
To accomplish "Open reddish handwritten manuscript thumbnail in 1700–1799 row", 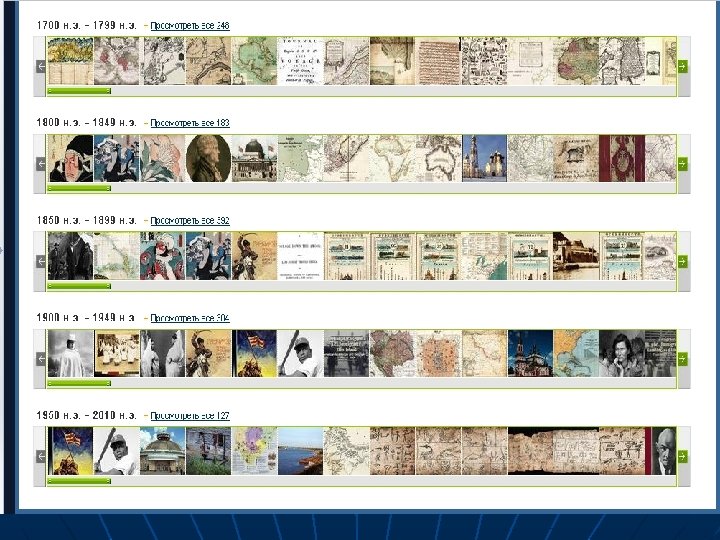I will click(x=438, y=61).
